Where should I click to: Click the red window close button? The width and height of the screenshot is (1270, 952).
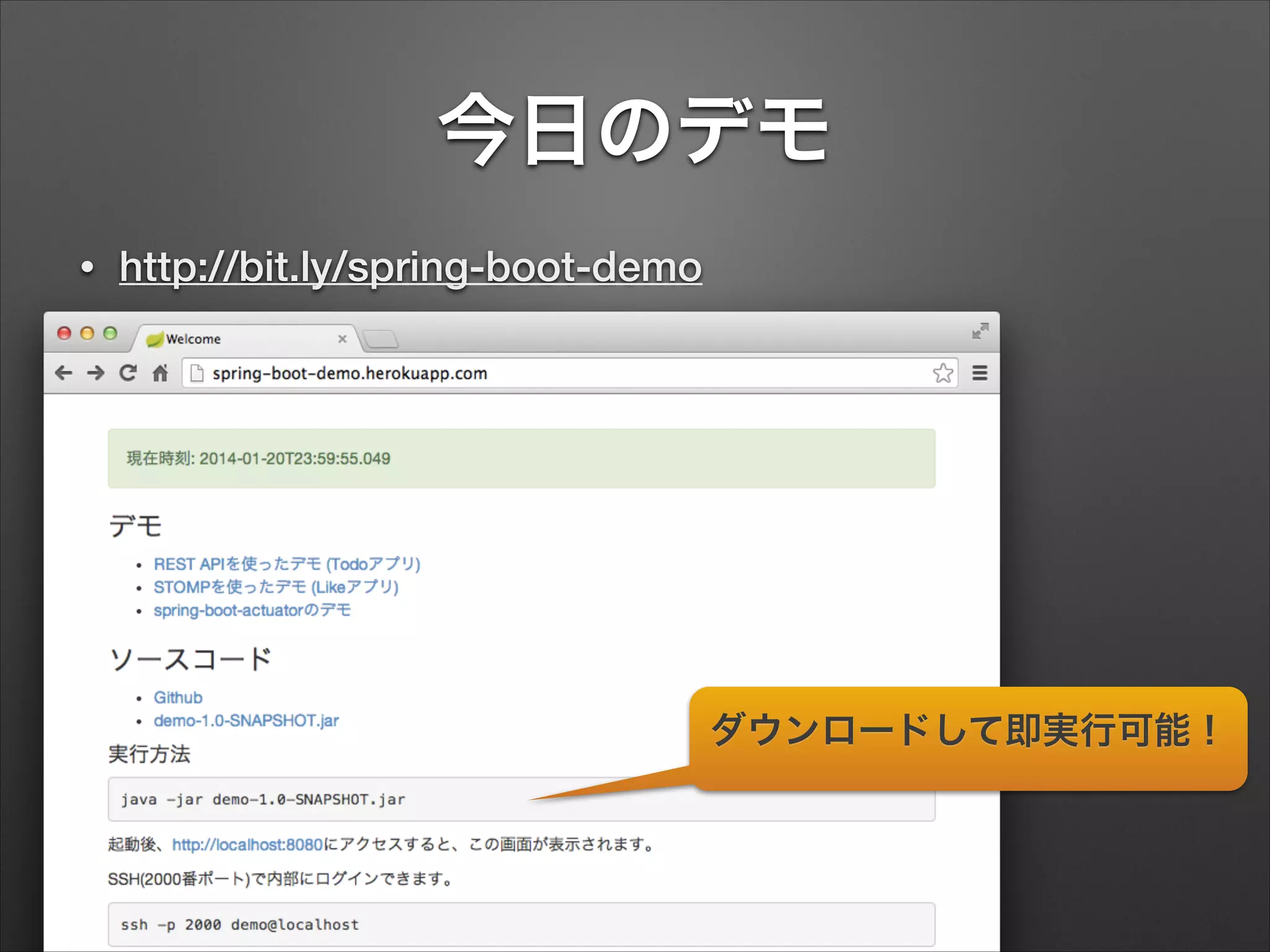(64, 333)
